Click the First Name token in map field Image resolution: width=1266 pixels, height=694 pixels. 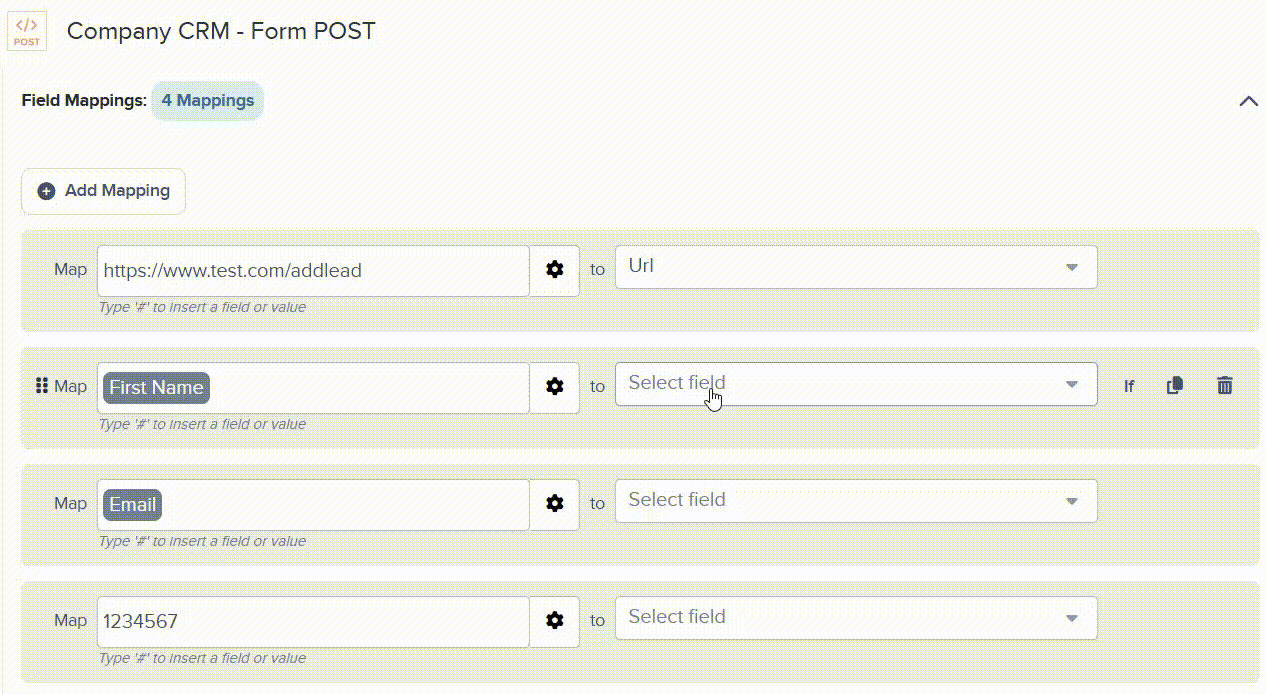[156, 388]
